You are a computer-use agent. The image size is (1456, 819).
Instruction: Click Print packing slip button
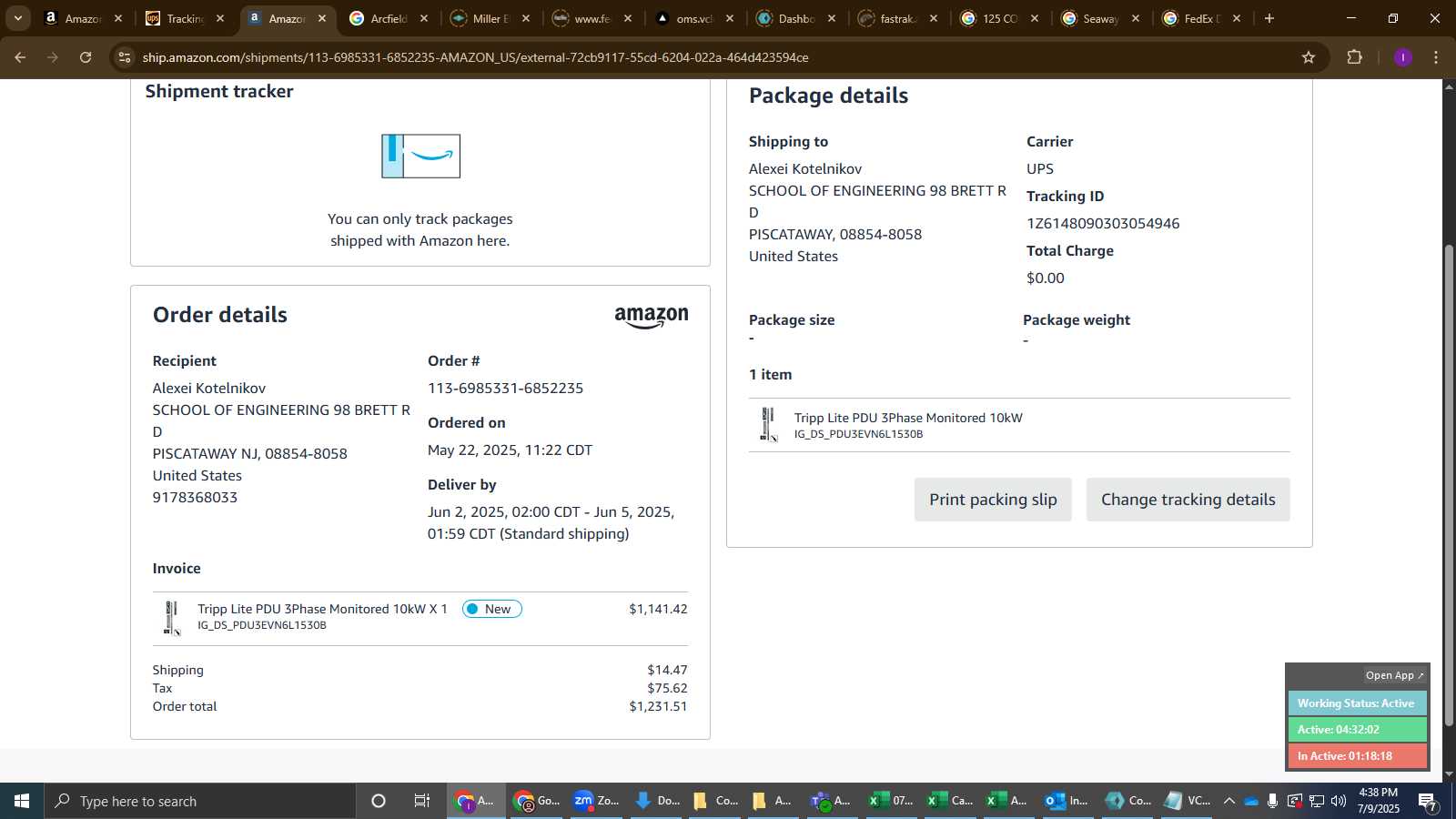993,500
